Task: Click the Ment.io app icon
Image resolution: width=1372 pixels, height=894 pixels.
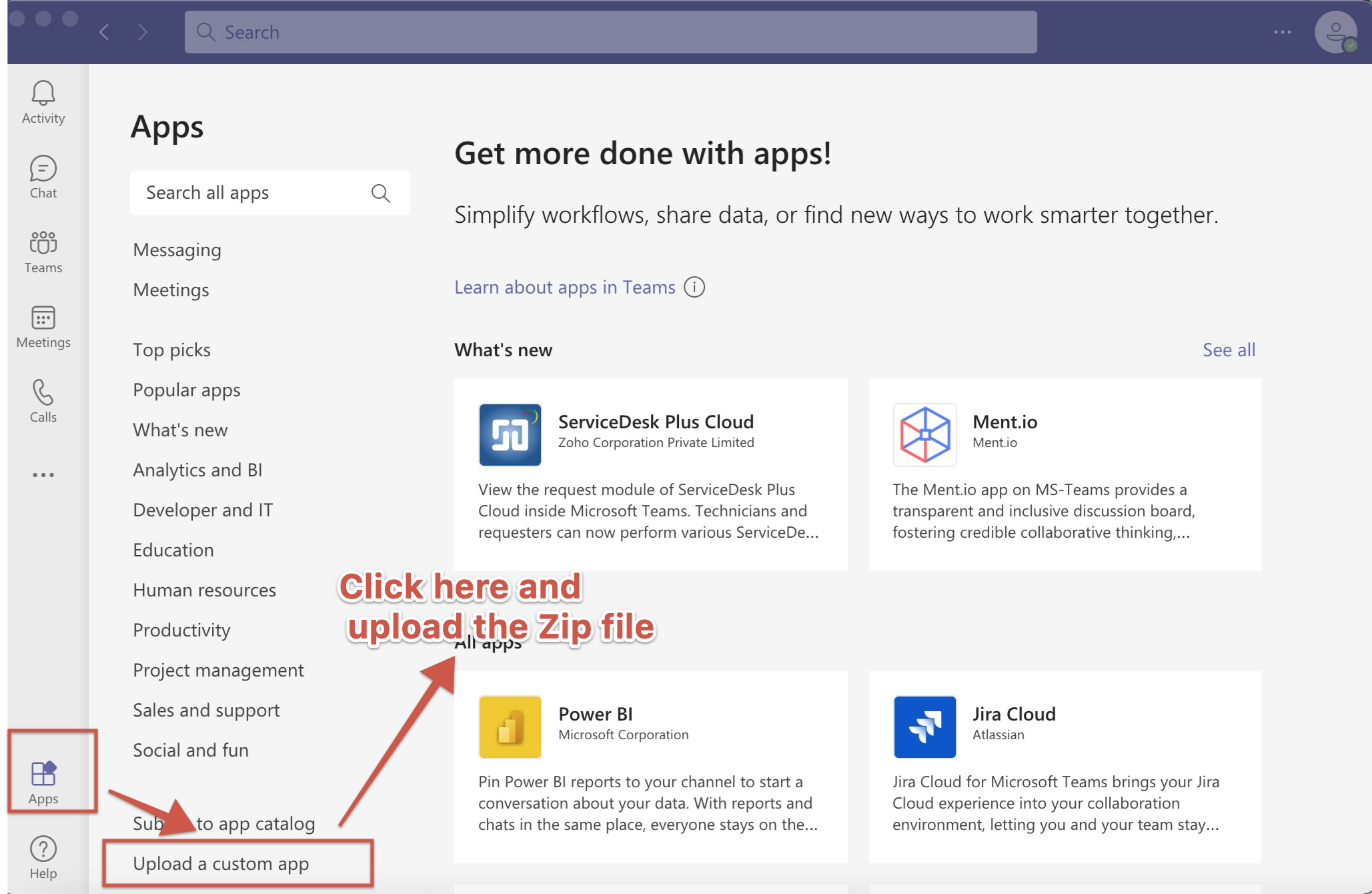Action: [925, 435]
